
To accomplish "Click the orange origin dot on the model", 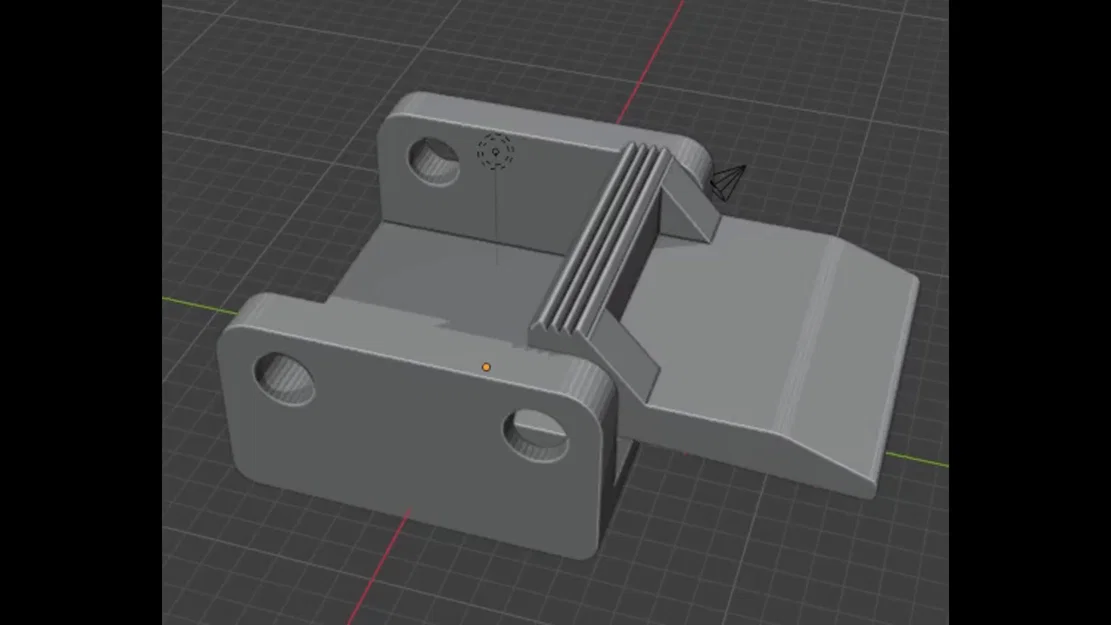I will (486, 367).
